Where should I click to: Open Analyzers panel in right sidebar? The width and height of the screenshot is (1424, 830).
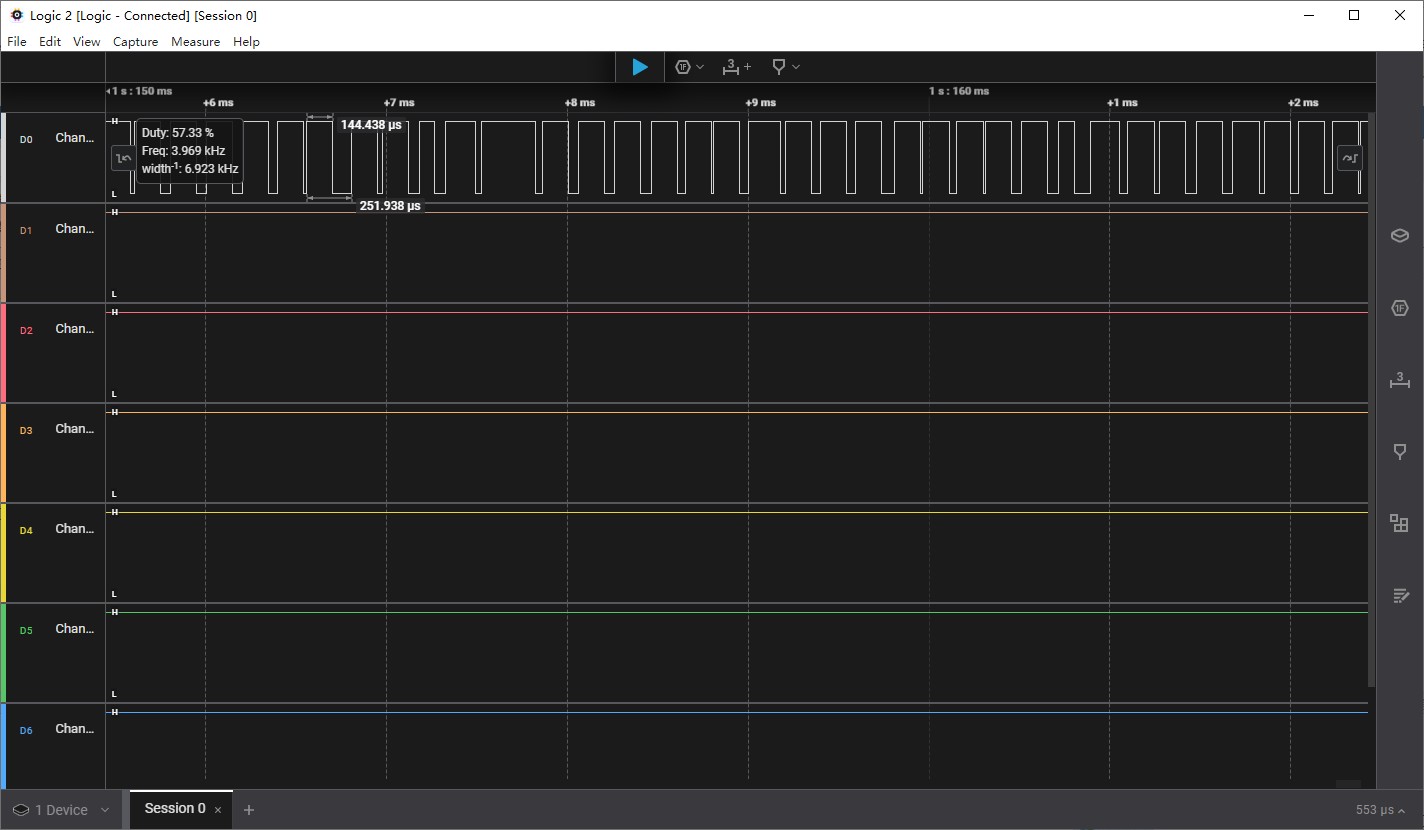[1400, 308]
